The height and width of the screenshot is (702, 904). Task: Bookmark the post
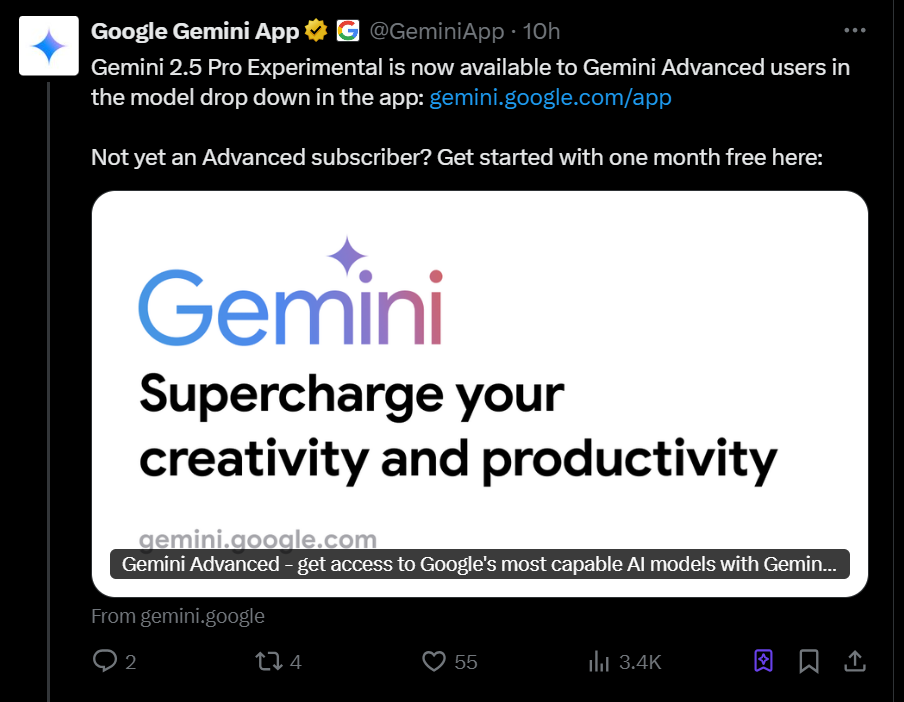click(809, 661)
